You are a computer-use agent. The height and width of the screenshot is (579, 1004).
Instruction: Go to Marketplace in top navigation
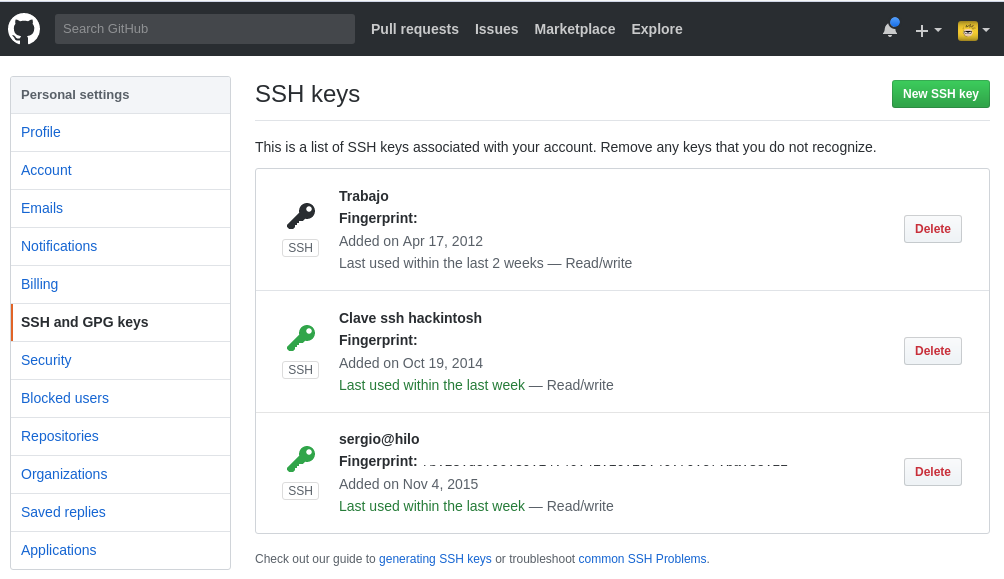pyautogui.click(x=574, y=29)
